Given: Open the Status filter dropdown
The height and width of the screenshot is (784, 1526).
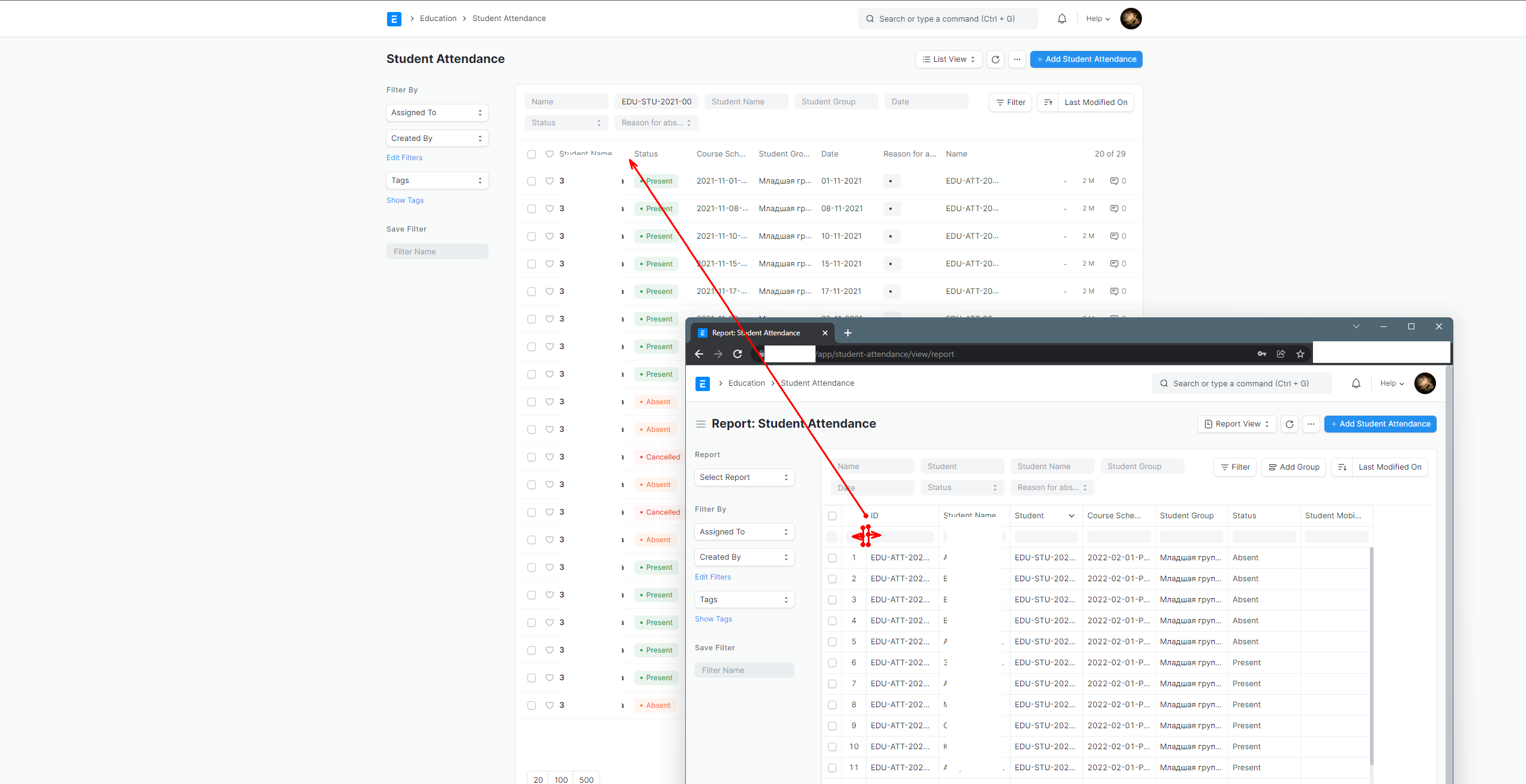Looking at the screenshot, I should (566, 123).
